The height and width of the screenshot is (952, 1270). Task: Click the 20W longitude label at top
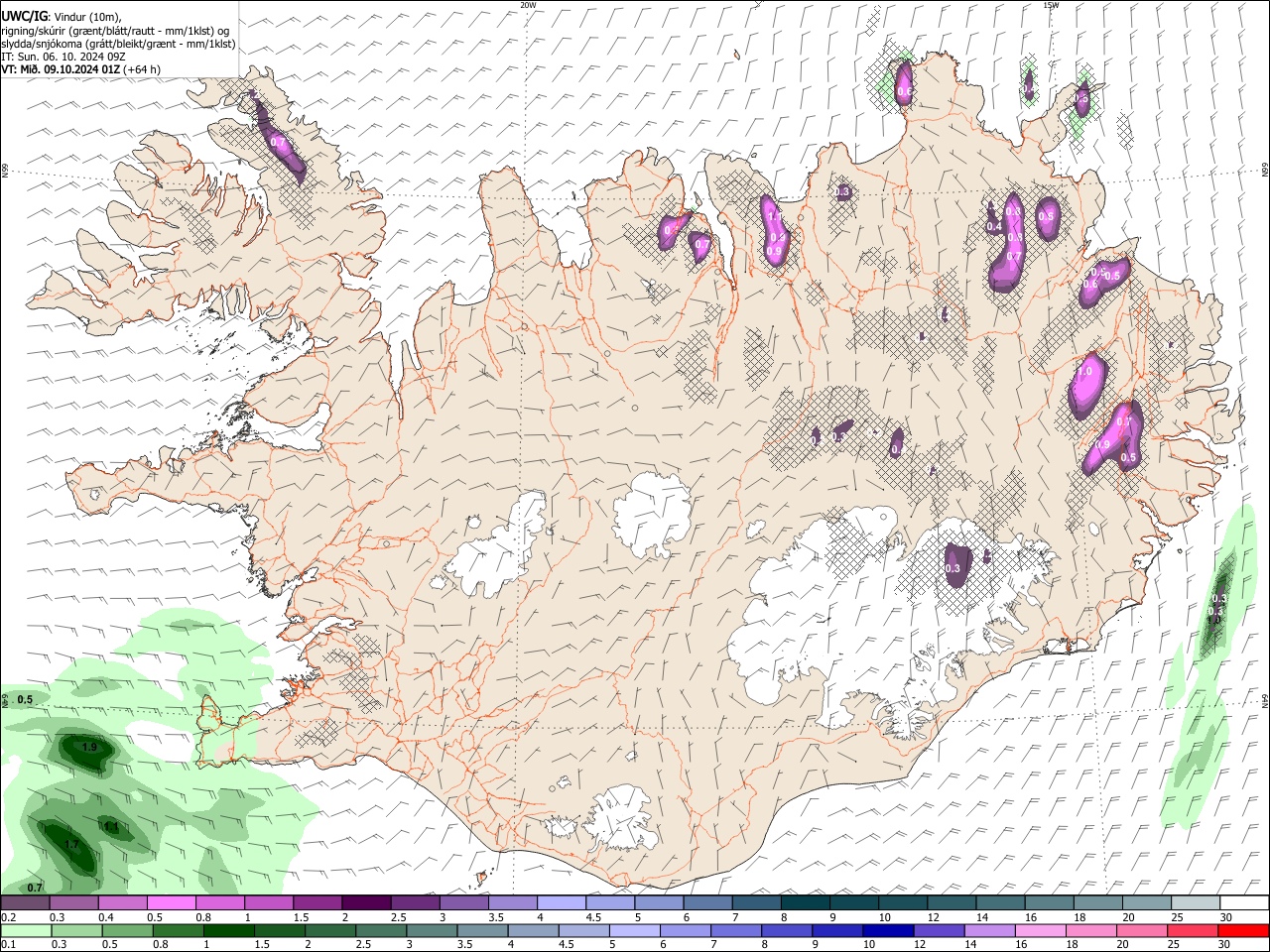point(528,5)
